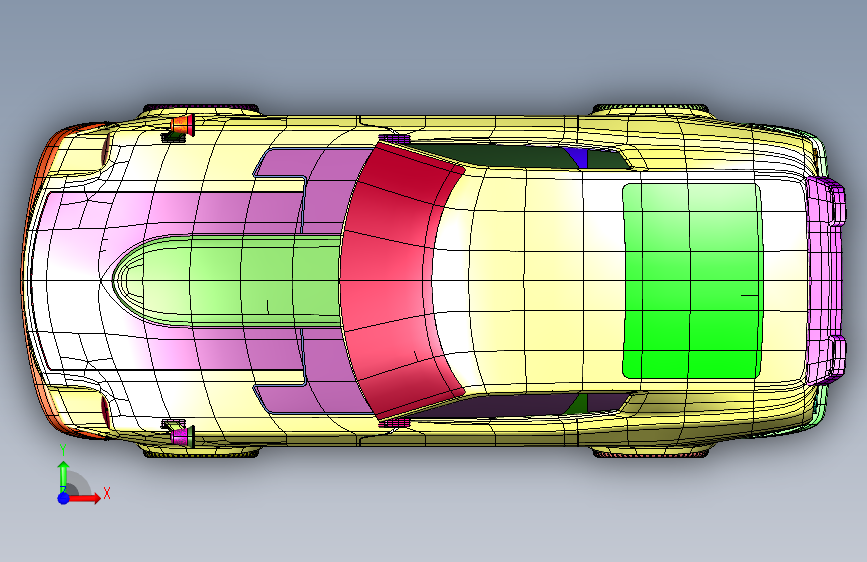
Task: Select the orange fender mirror on the car
Action: click(182, 125)
